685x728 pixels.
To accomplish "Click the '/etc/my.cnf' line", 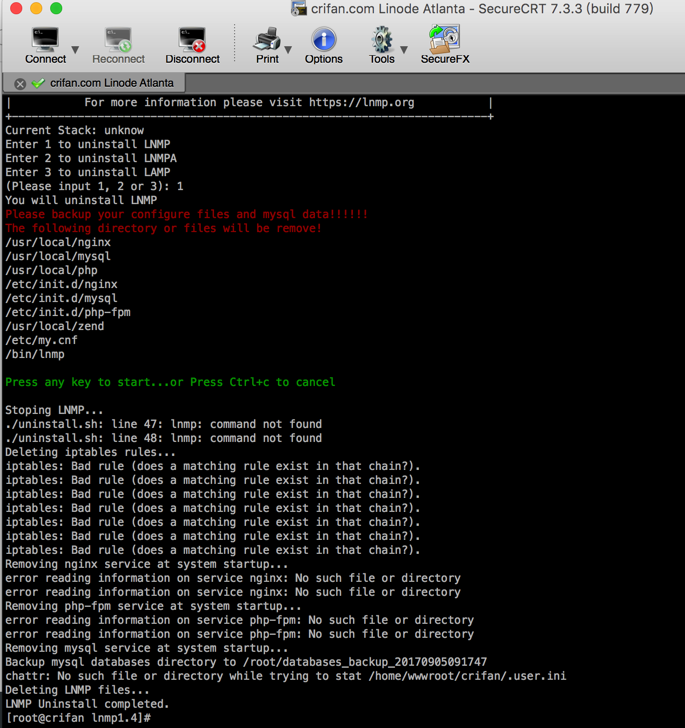I will (x=41, y=340).
